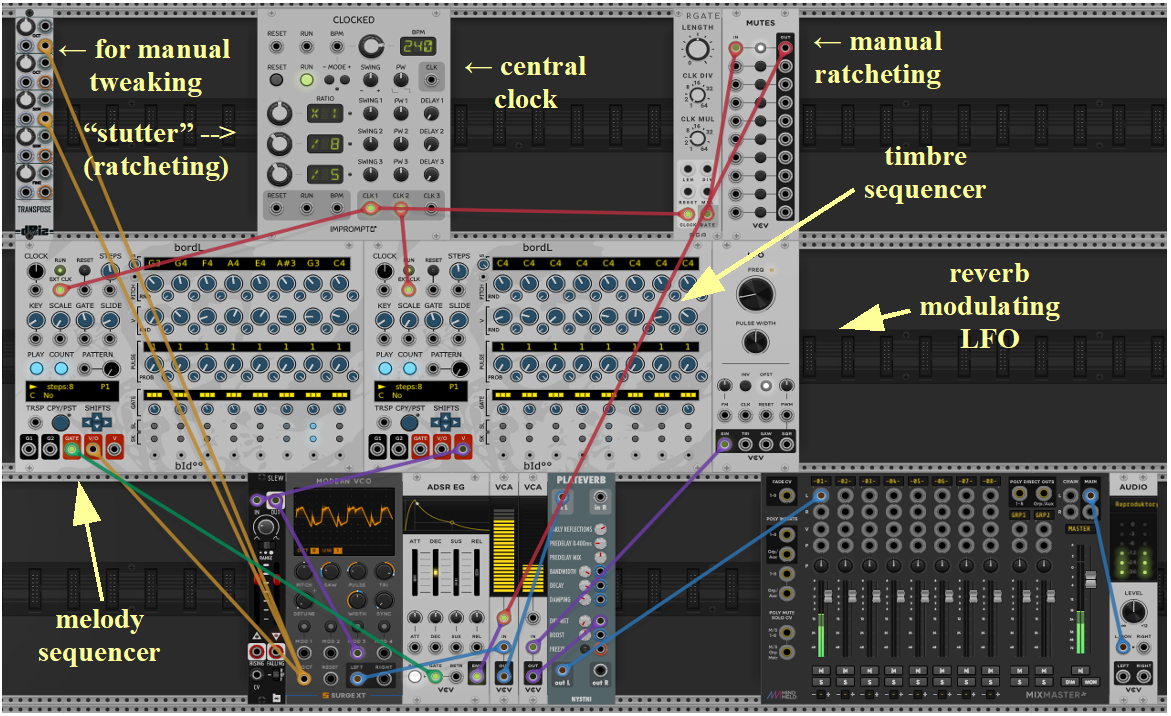This screenshot has height=716, width=1171.
Task: Click shift-up arrow on melody bordL SHIFTS
Action: [97, 416]
